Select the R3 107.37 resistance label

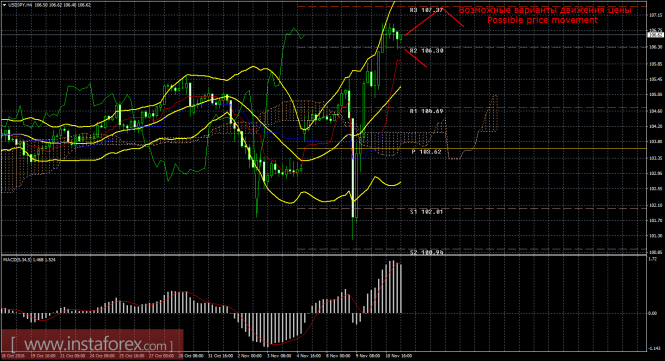pyautogui.click(x=426, y=10)
